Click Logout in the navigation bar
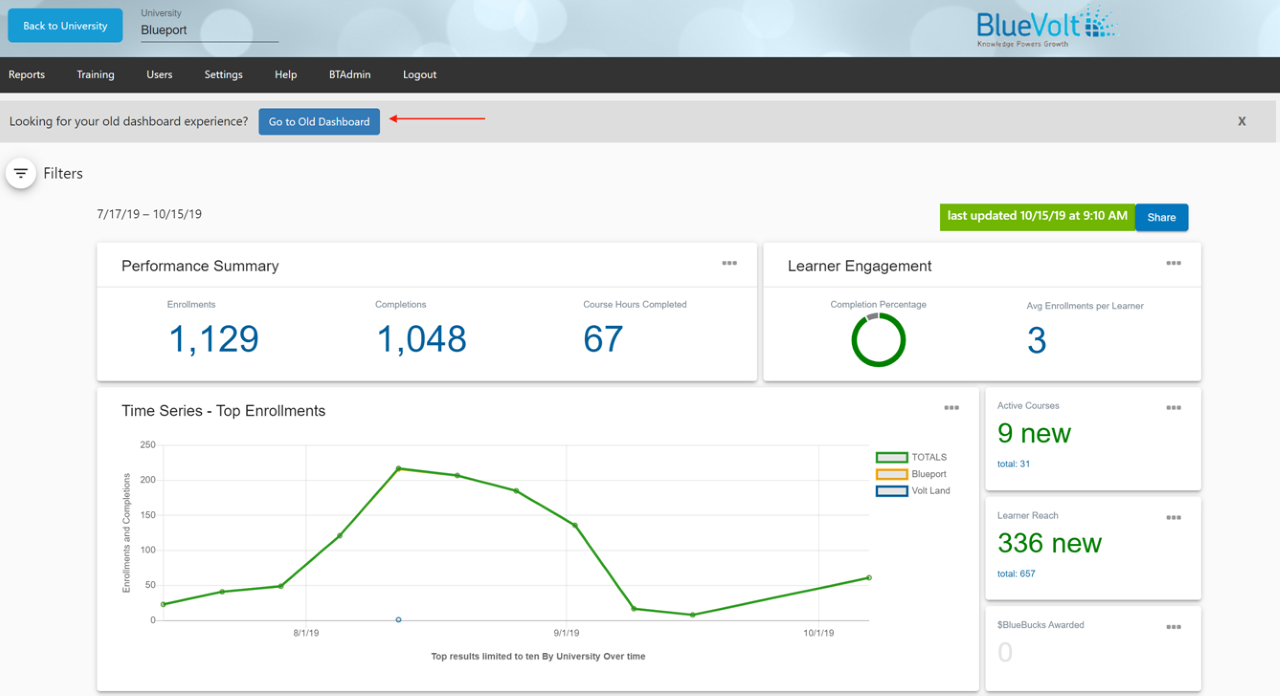Viewport: 1280px width, 696px height. 420,75
